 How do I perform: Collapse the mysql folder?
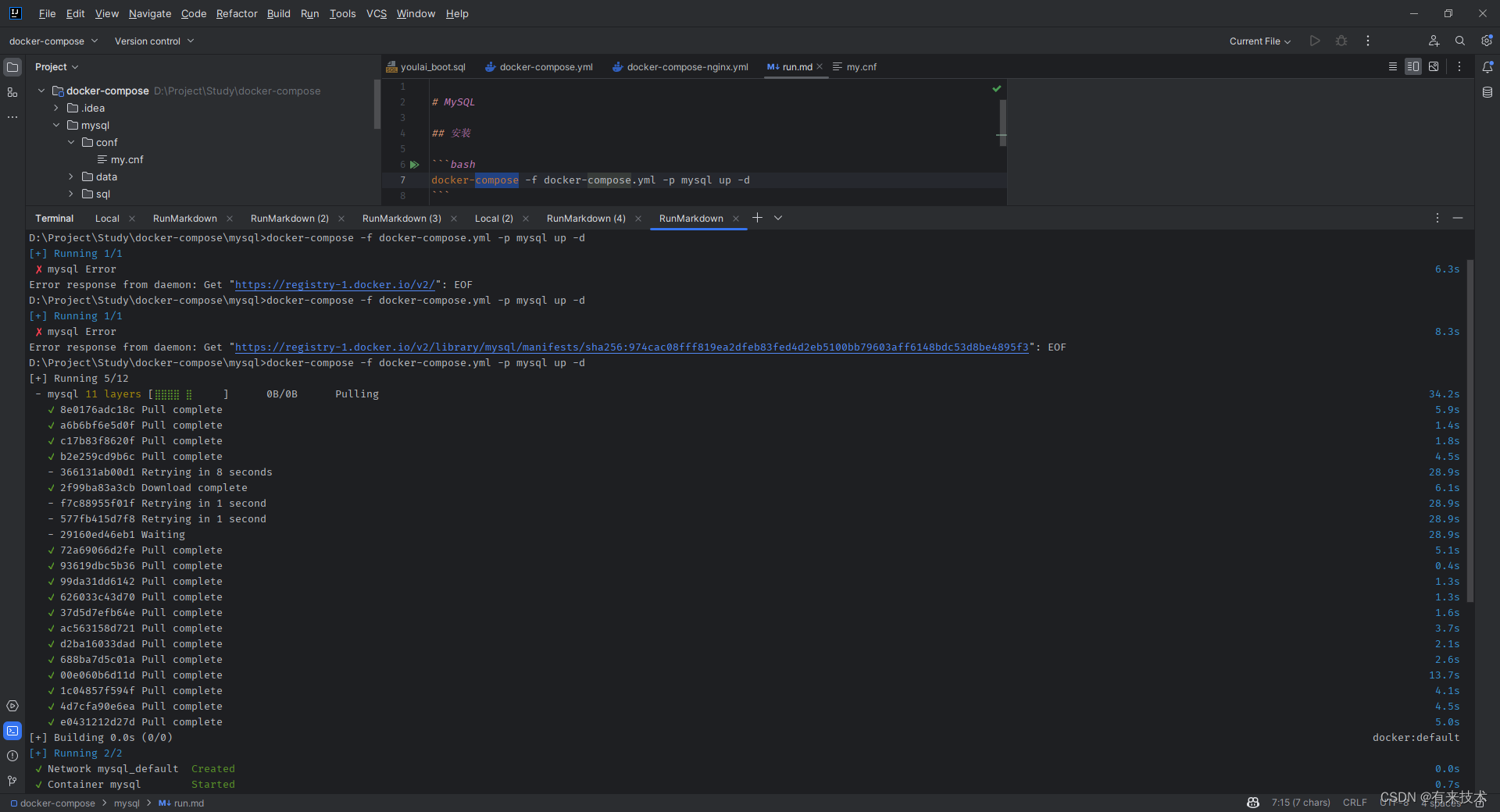56,125
